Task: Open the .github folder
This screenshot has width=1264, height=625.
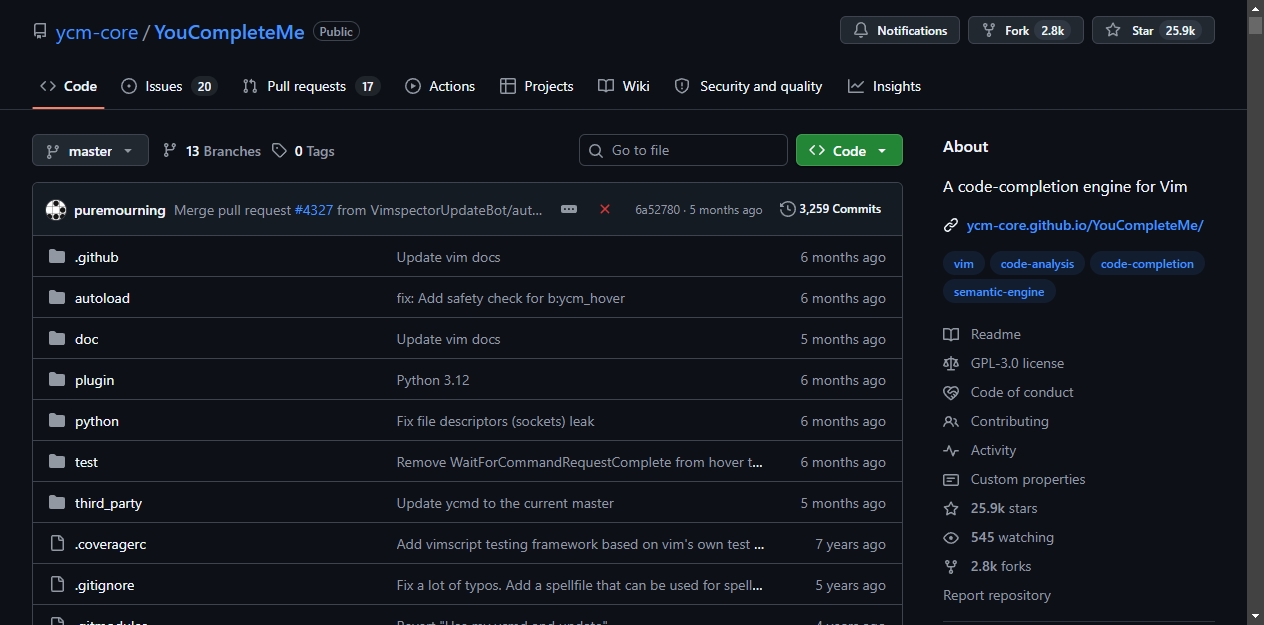Action: [x=97, y=257]
